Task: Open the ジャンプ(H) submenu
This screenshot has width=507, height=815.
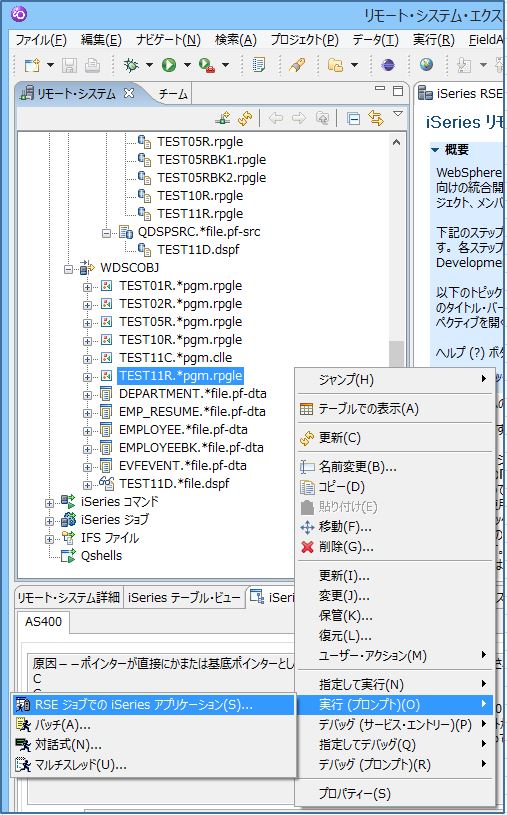Action: (395, 380)
